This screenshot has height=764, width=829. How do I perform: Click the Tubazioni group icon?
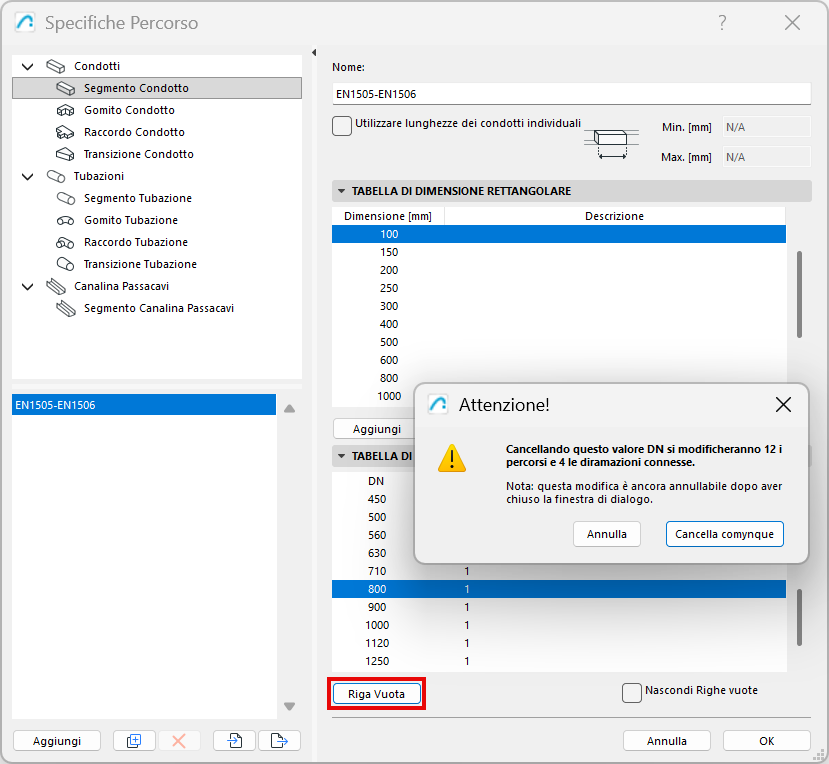click(x=56, y=176)
